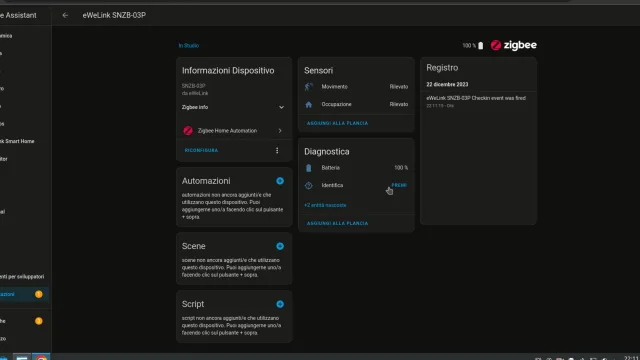Click the RICONFIGURA button
Viewport: 640px width, 360px height.
point(201,150)
